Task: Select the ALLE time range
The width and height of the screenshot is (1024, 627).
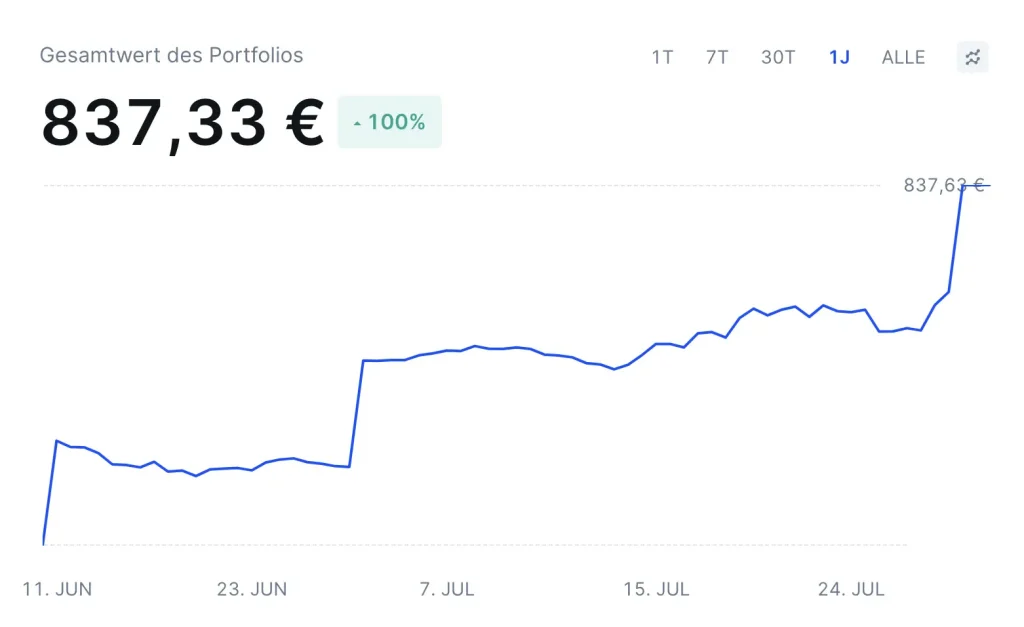Action: (903, 57)
